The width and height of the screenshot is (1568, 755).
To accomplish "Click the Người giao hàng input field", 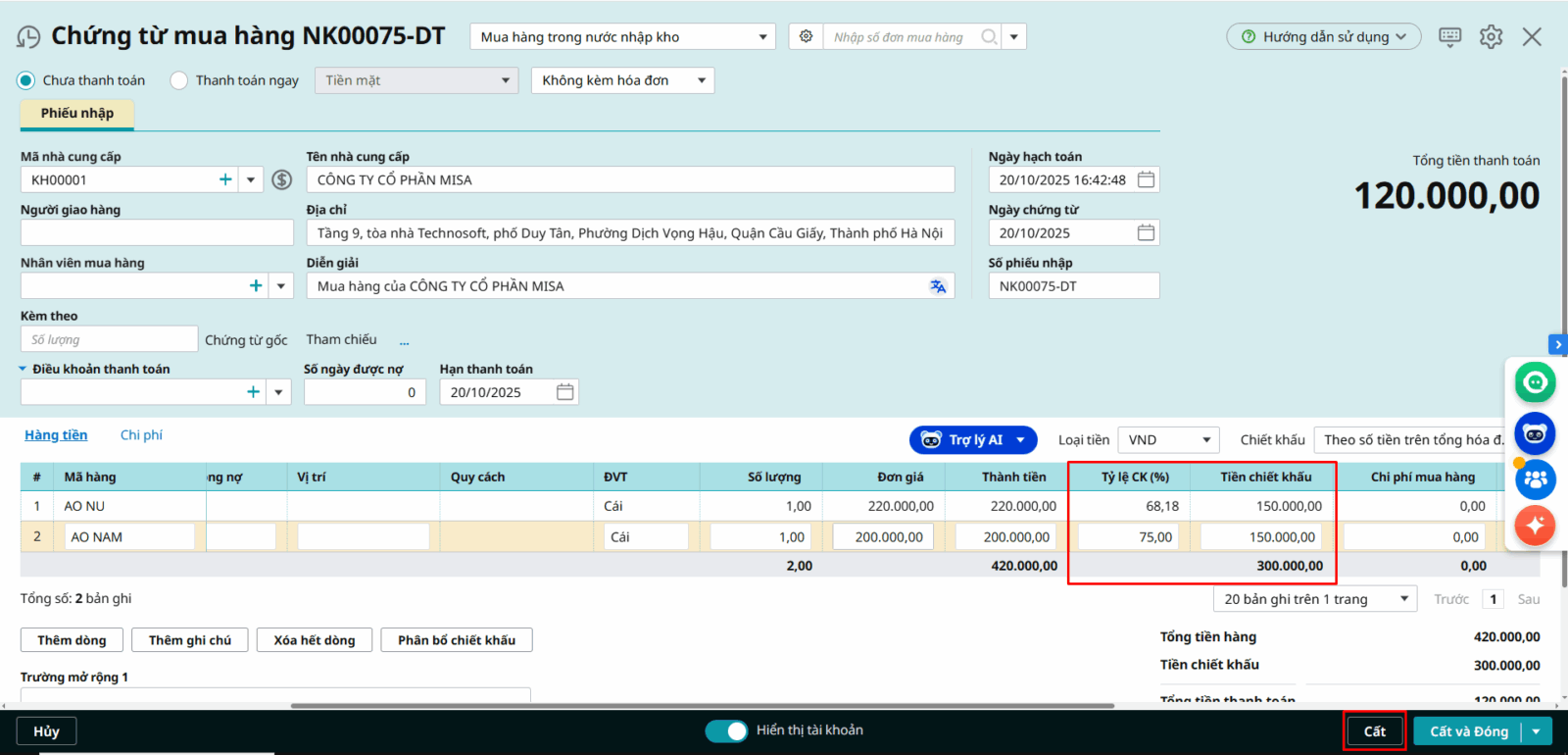I will pyautogui.click(x=157, y=233).
